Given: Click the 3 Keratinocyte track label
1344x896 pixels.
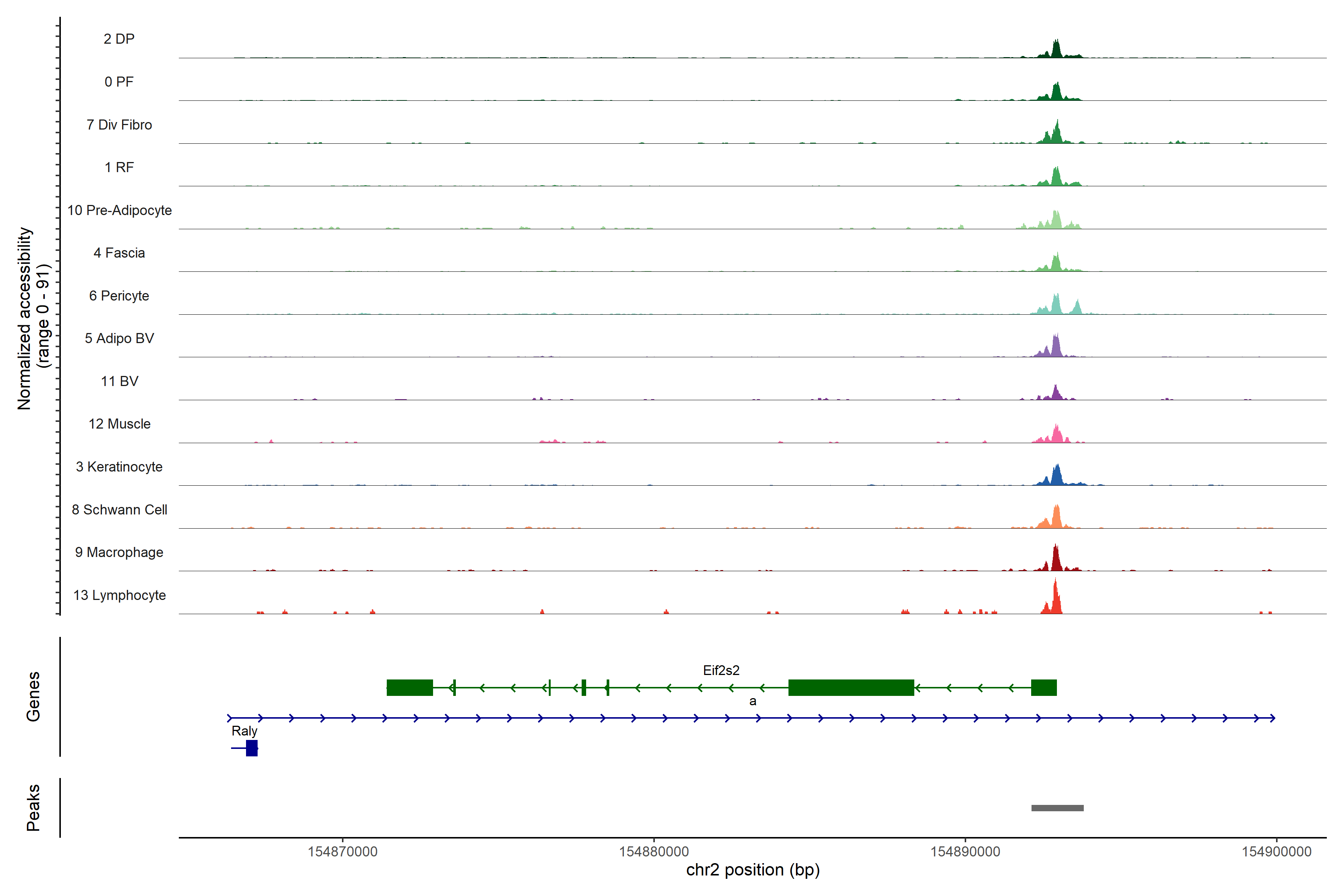Looking at the screenshot, I should [x=119, y=467].
